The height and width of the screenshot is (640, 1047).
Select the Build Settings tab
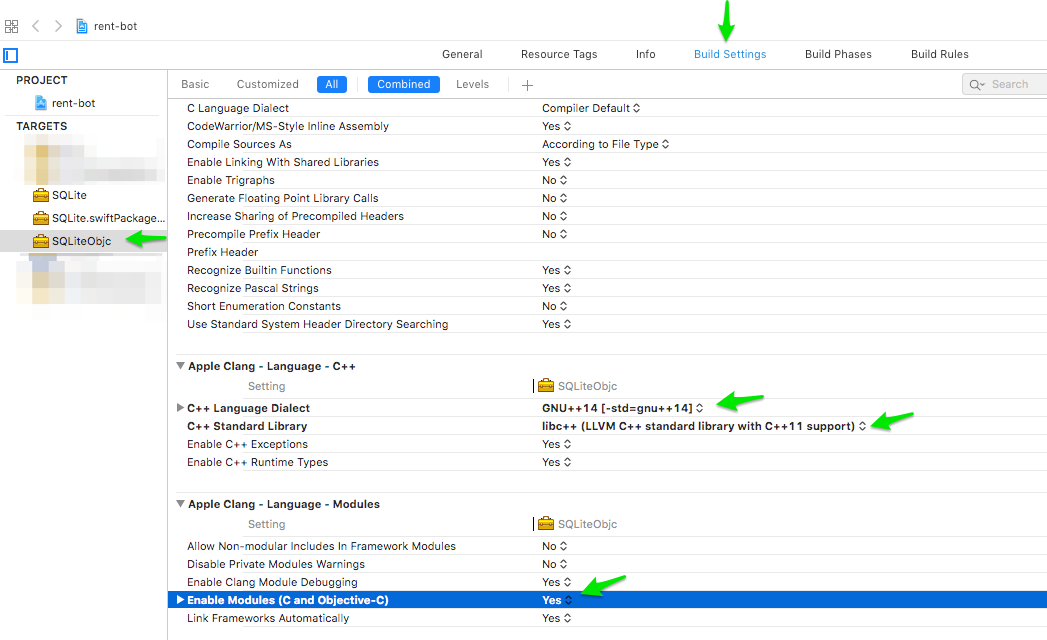730,54
